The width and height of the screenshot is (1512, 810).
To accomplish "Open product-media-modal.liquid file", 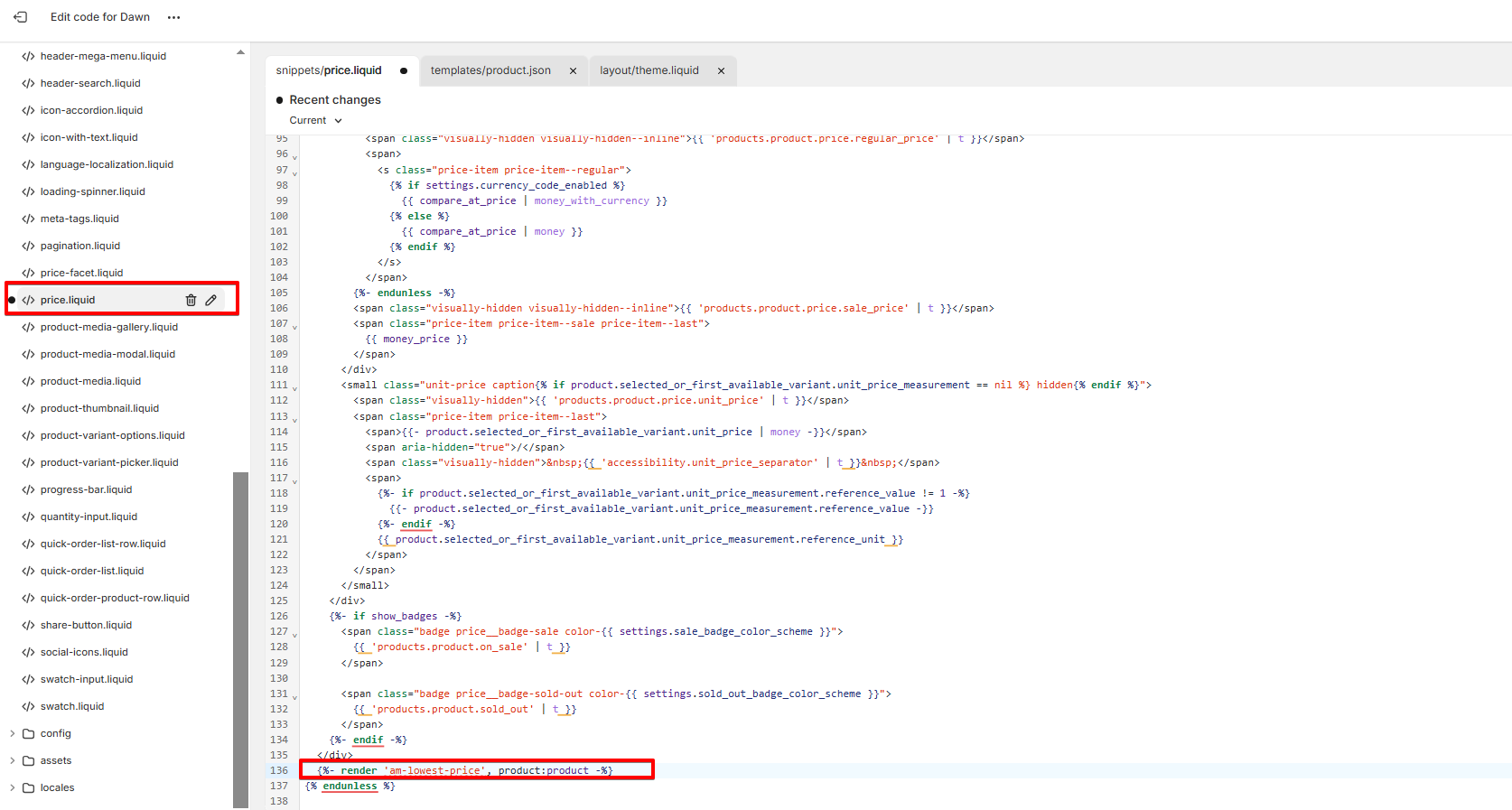I will click(x=107, y=354).
